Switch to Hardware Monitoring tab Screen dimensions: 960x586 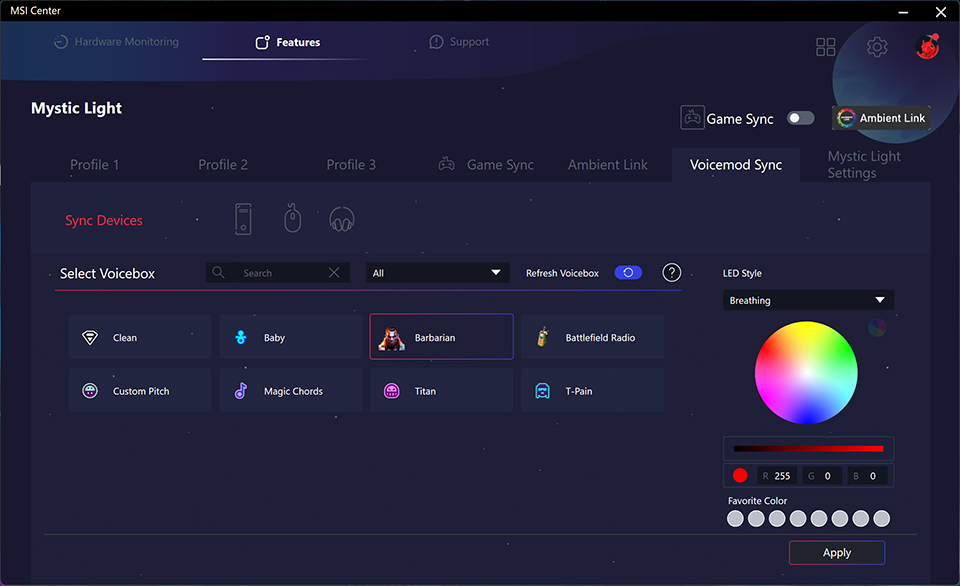(x=116, y=42)
